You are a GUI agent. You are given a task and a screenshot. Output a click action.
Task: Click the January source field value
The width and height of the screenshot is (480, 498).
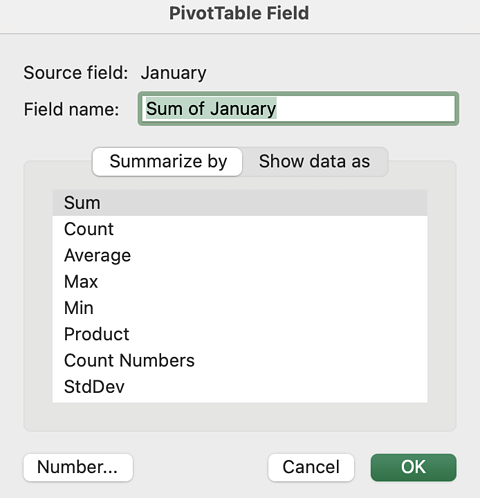(173, 73)
